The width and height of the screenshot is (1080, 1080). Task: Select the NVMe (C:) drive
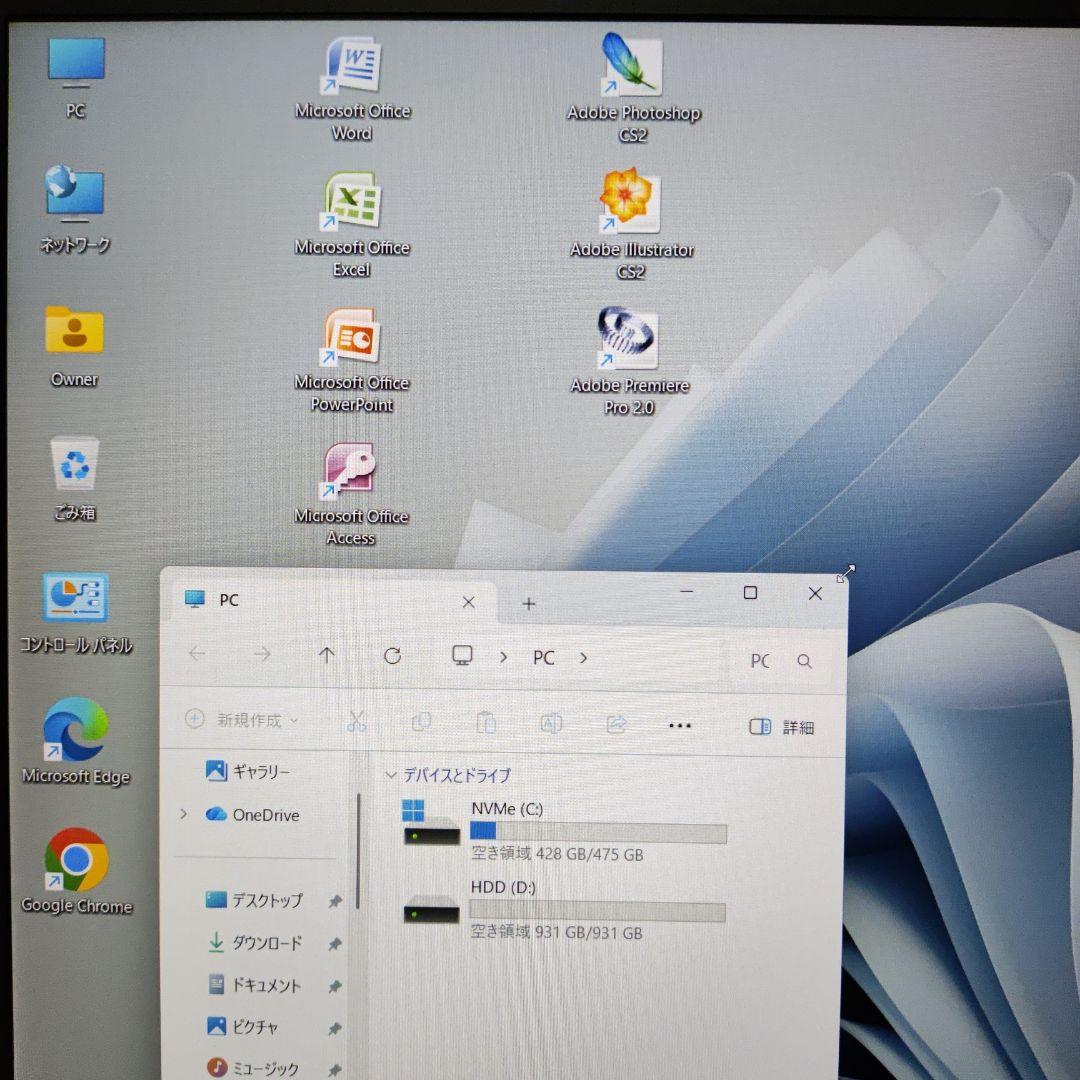563,831
